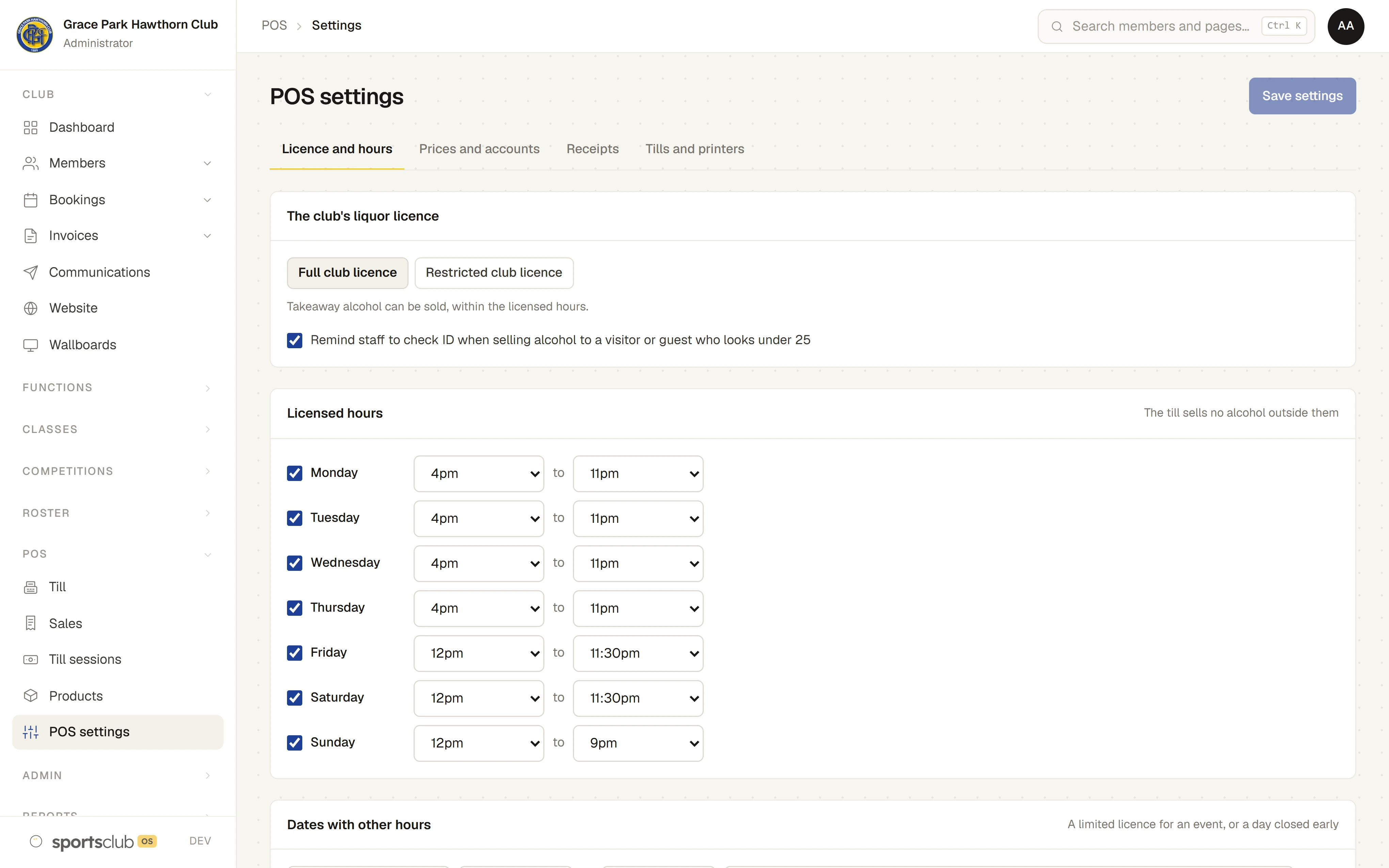1389x868 pixels.
Task: Click the Website globe icon
Action: coord(30,308)
